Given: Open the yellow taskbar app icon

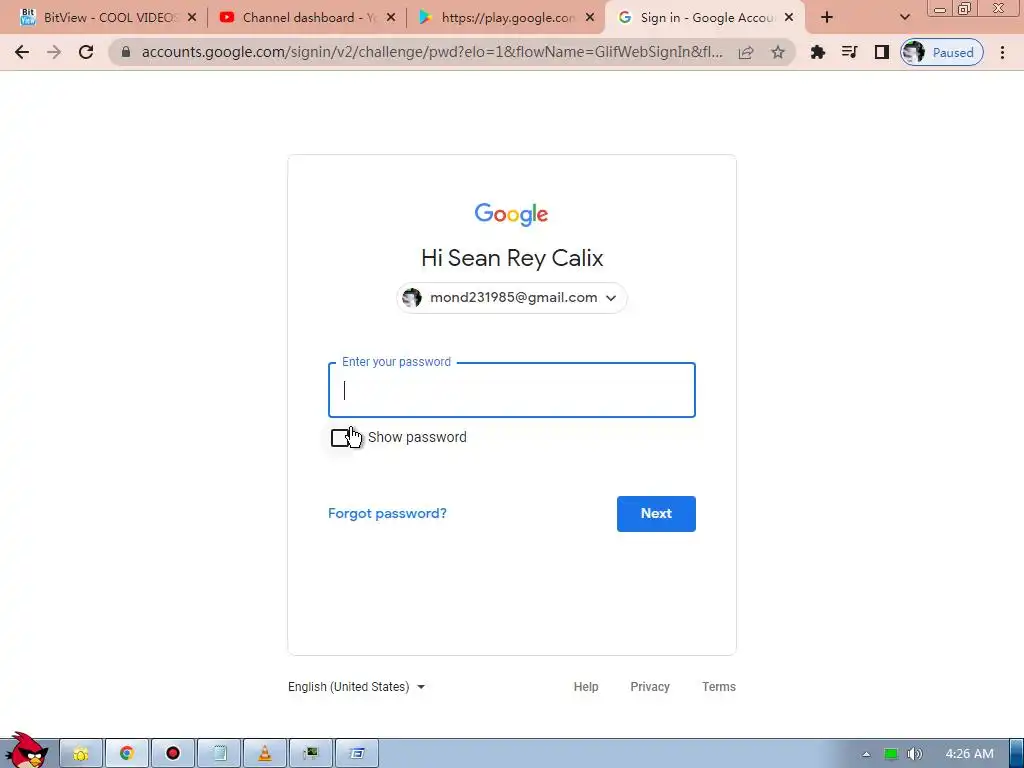Looking at the screenshot, I should 81,754.
